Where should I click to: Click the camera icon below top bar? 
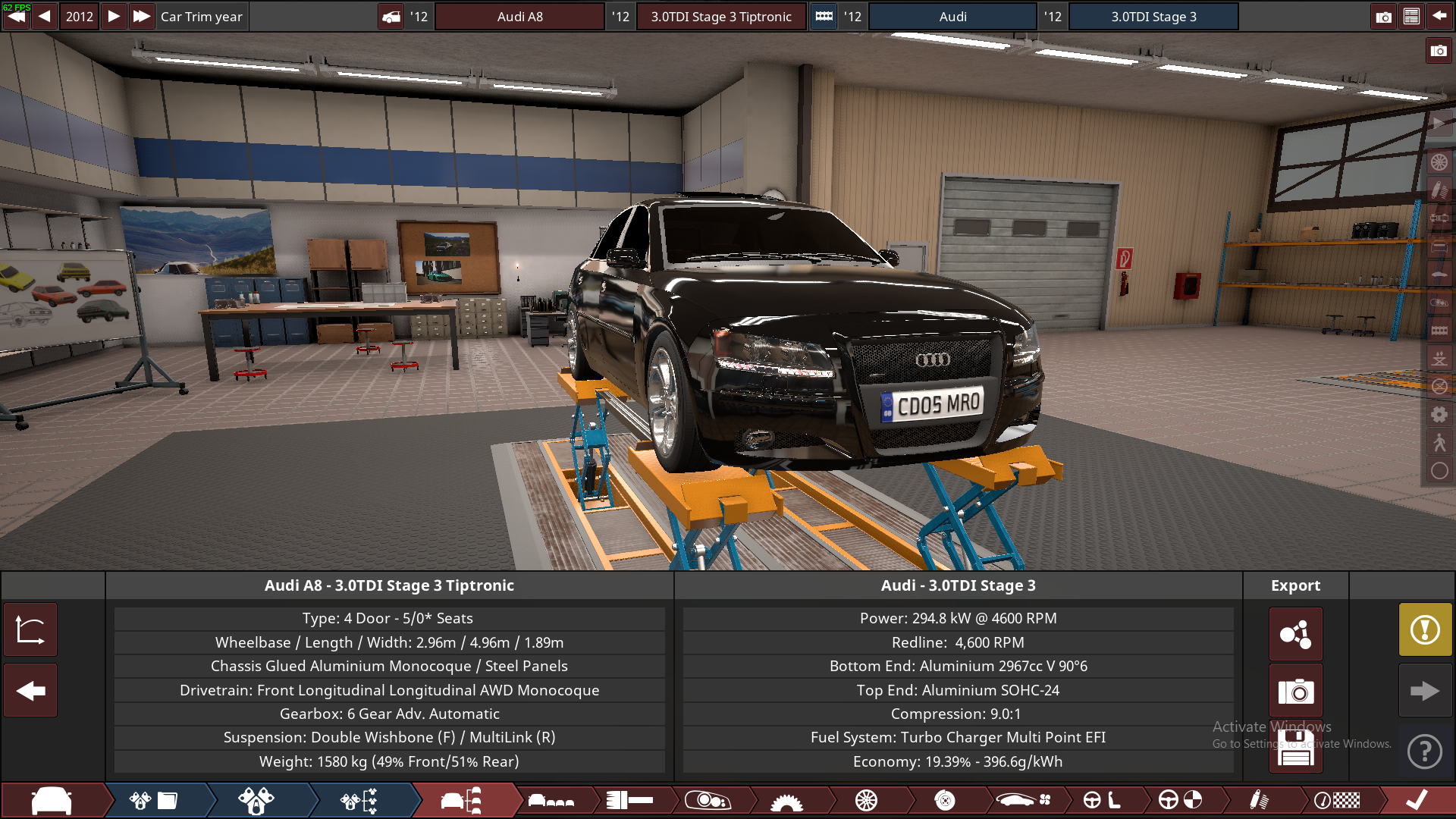pos(1439,51)
